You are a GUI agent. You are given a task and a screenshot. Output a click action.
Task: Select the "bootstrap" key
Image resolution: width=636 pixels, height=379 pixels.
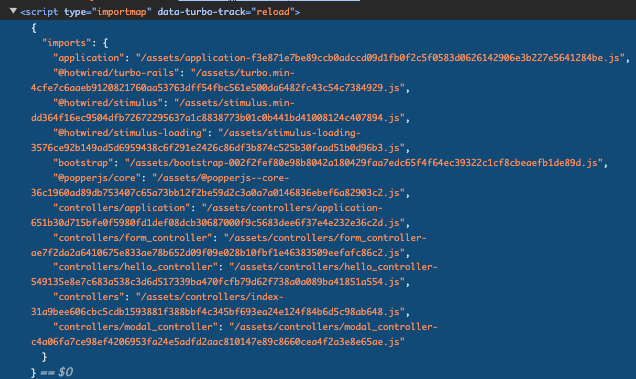click(83, 163)
